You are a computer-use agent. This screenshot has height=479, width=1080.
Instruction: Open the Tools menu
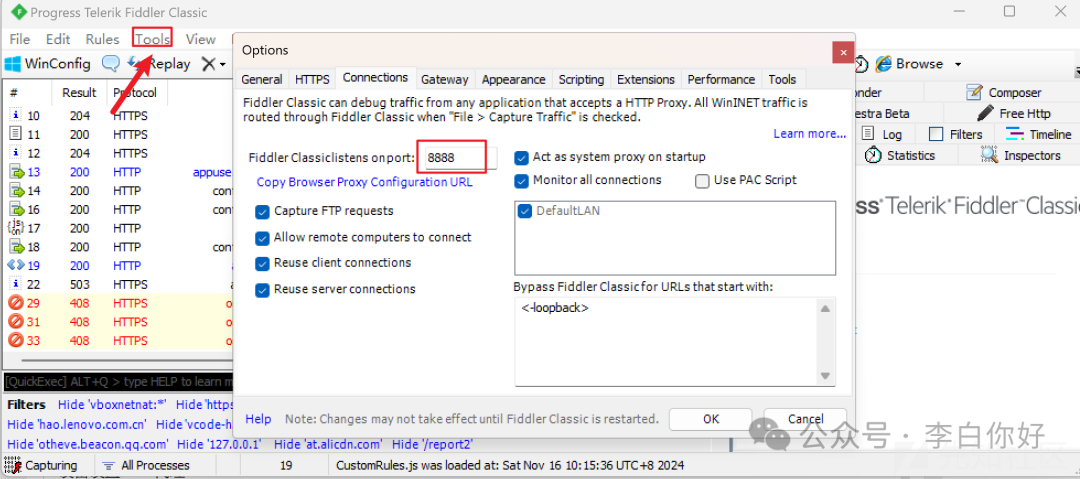[x=152, y=39]
